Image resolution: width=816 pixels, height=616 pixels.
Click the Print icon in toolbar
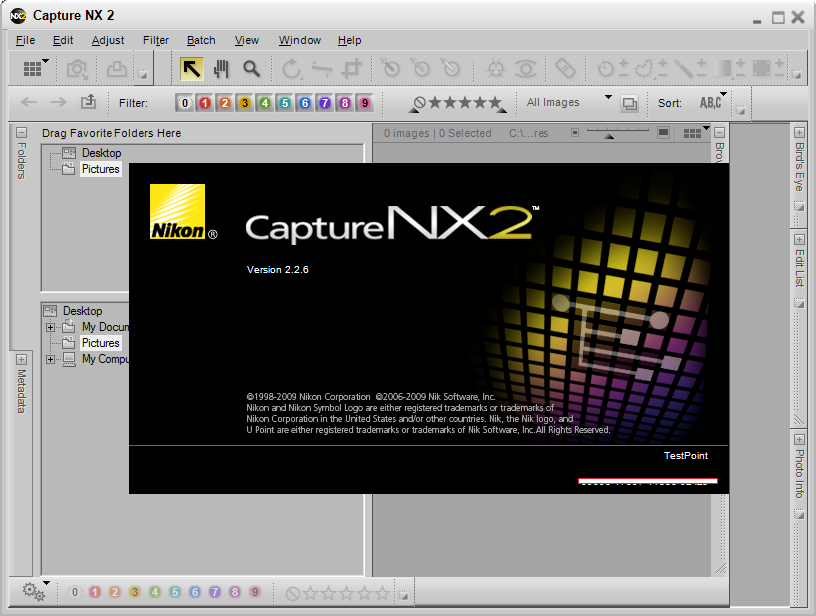click(x=117, y=69)
